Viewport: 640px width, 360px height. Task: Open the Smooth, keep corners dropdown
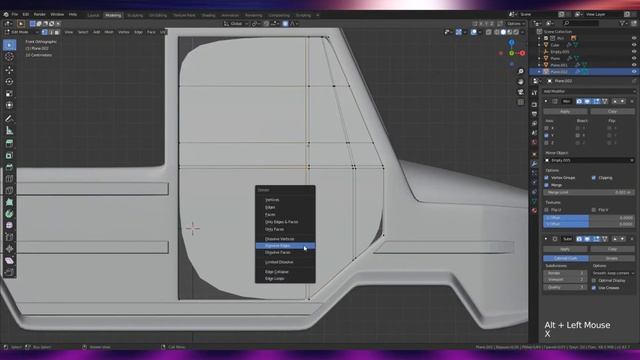click(x=613, y=273)
